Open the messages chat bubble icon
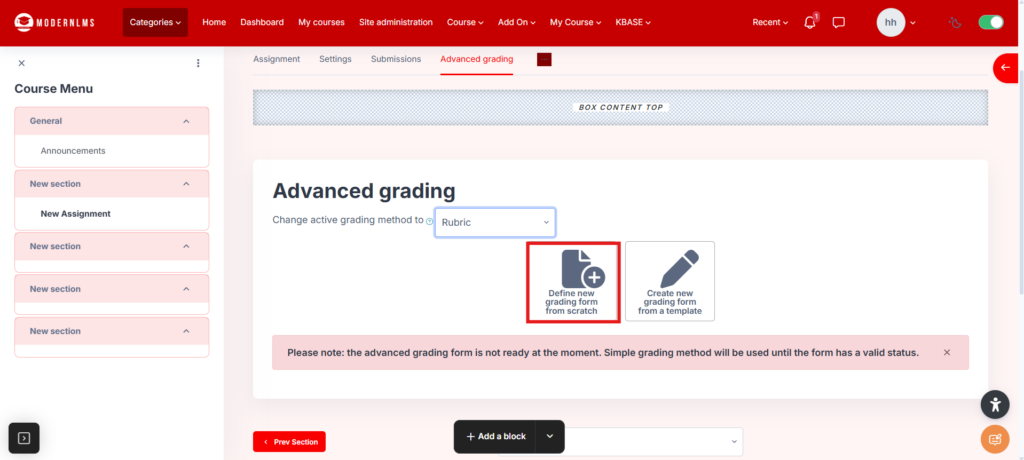The image size is (1024, 460). click(x=839, y=22)
